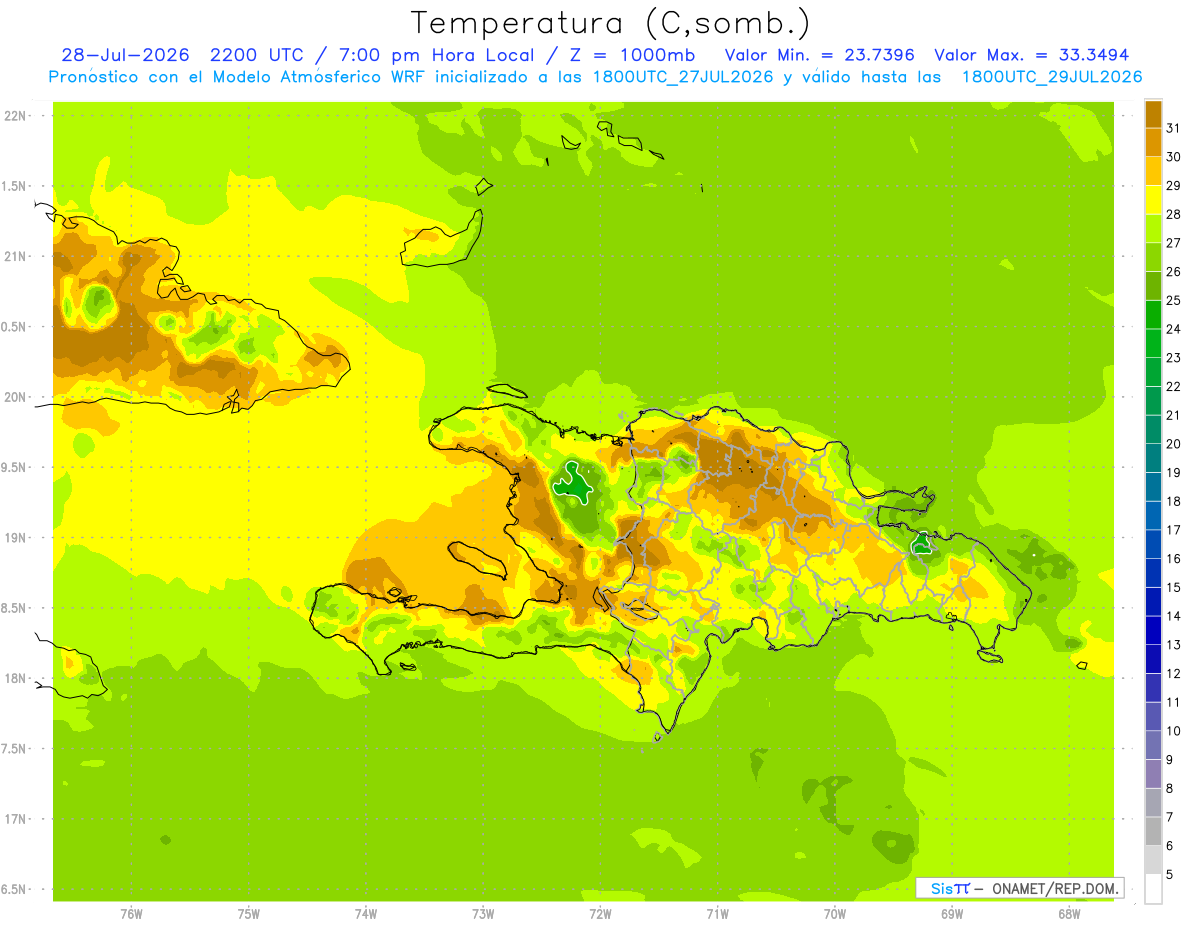Click the '76W' longitude label
The width and height of the screenshot is (1200, 927).
click(131, 914)
